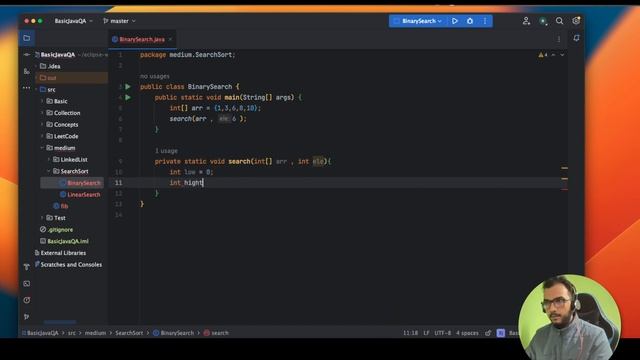Open the Notifications bell

tap(576, 38)
